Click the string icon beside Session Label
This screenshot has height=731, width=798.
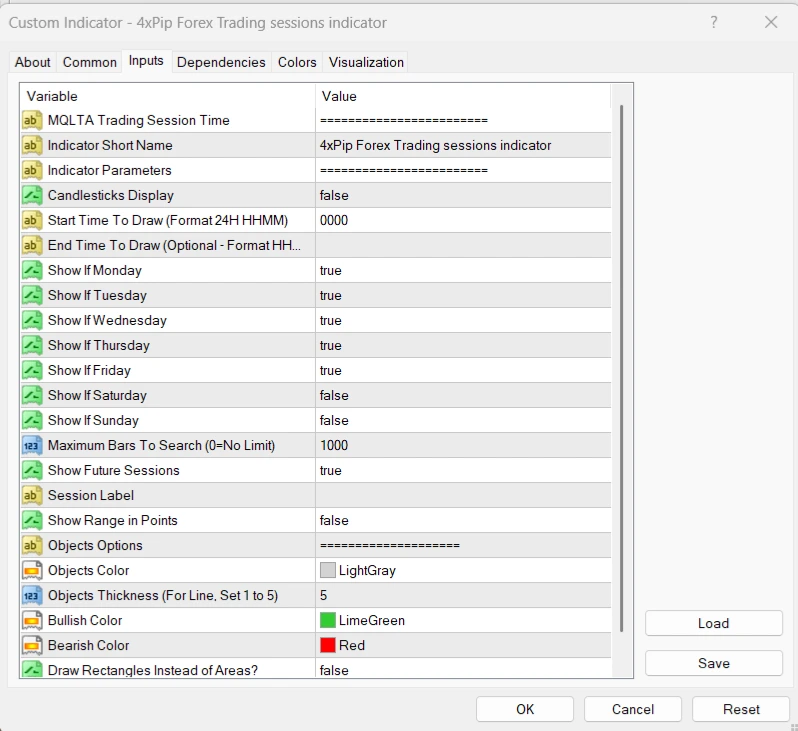click(x=32, y=495)
